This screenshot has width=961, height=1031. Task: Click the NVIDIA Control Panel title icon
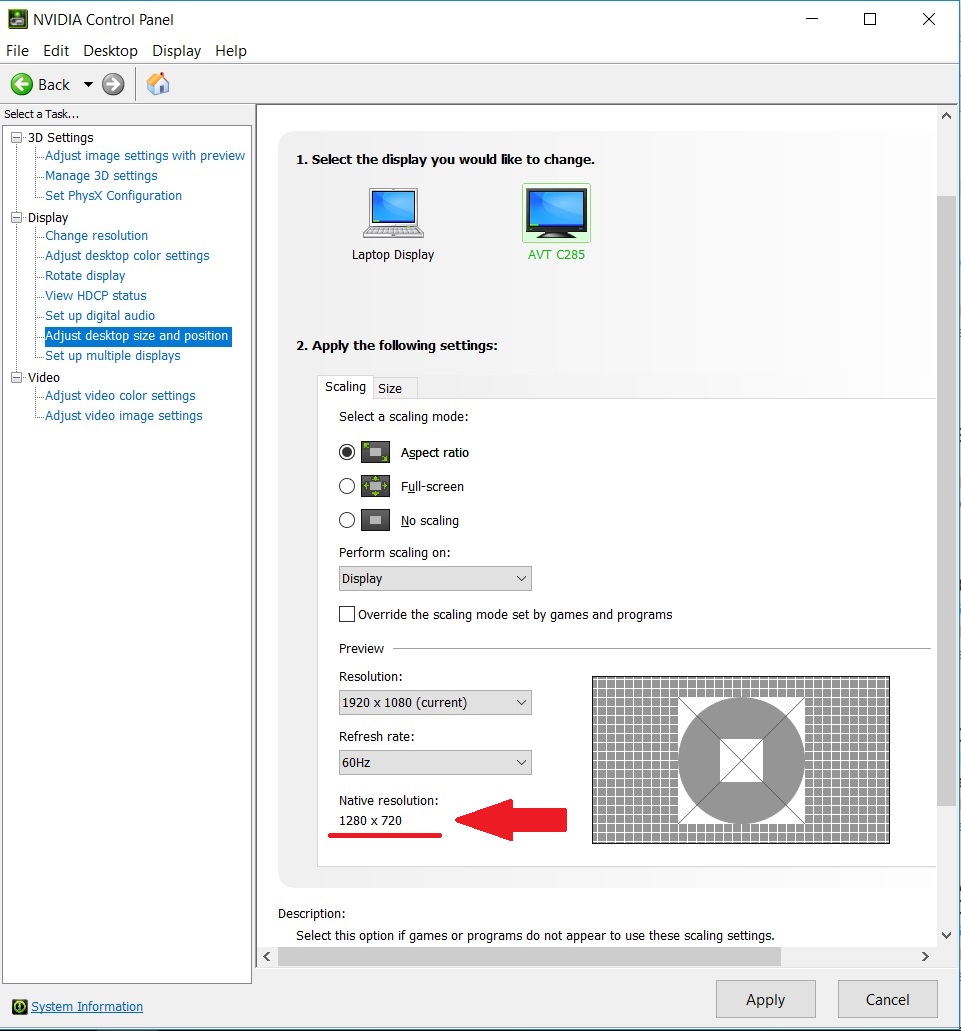[17, 19]
